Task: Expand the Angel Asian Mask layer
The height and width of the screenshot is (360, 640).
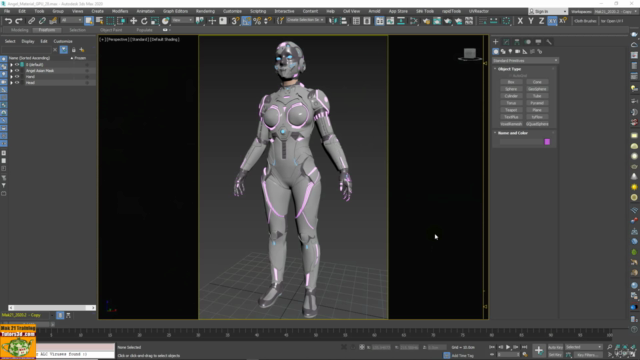Action: 11,71
